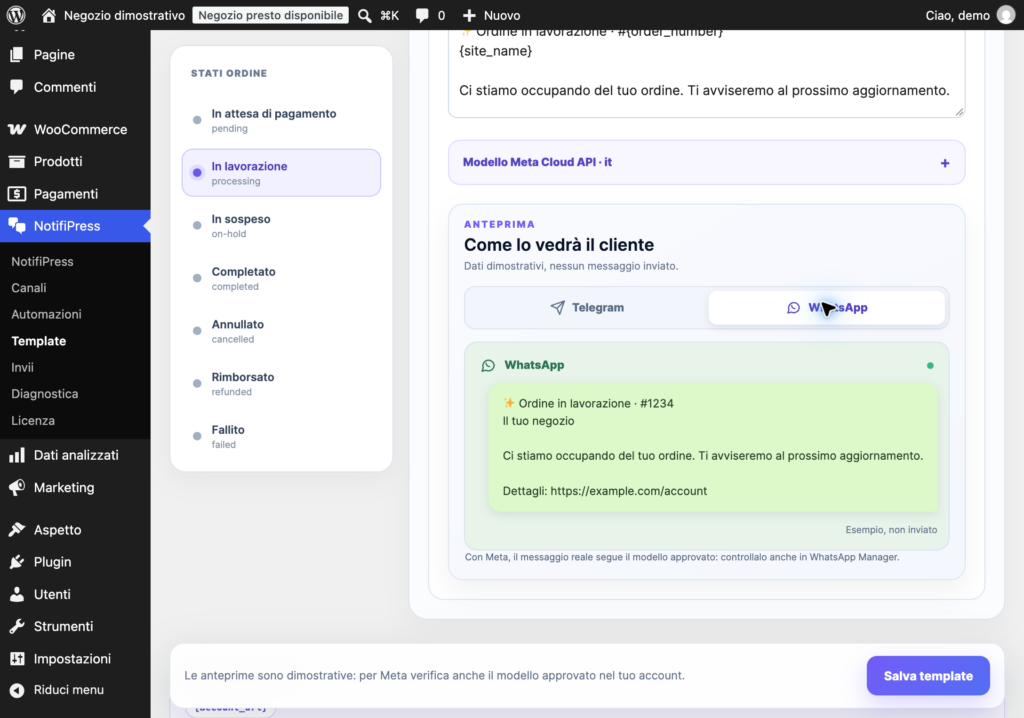This screenshot has height=718, width=1024.
Task: Click the green status dot in WhatsApp preview
Action: tap(930, 365)
